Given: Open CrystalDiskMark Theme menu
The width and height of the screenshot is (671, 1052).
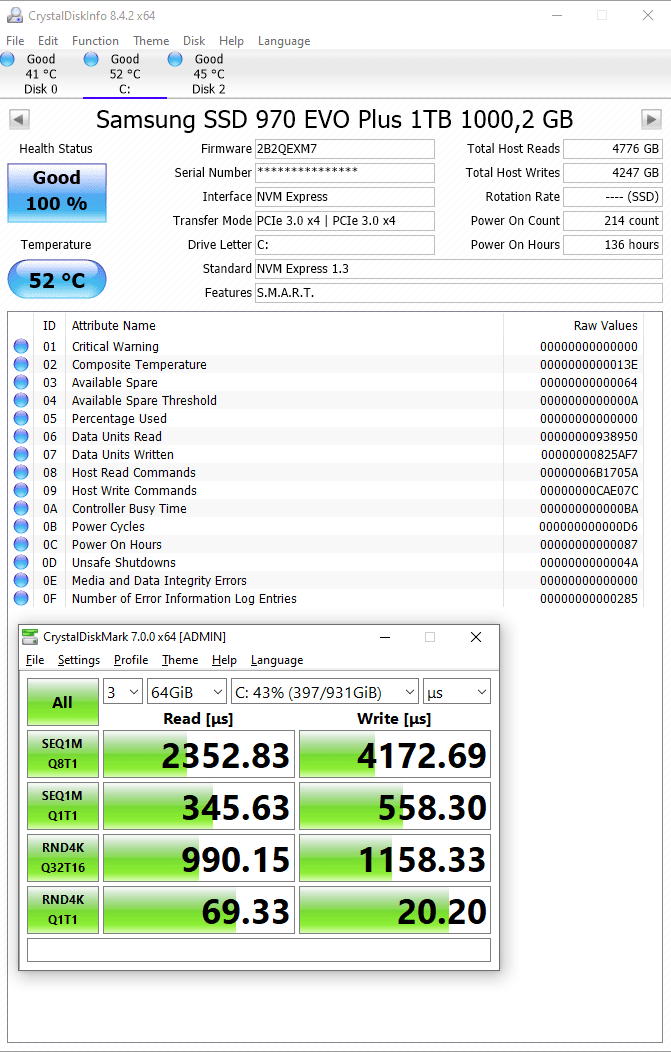Looking at the screenshot, I should (180, 660).
